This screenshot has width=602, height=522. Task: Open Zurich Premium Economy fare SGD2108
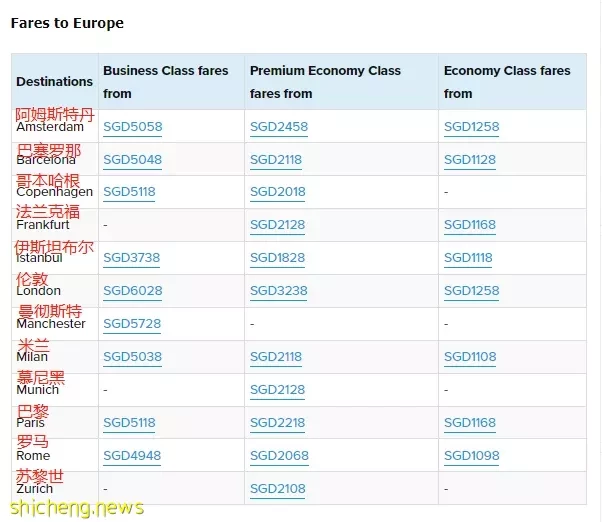point(278,489)
